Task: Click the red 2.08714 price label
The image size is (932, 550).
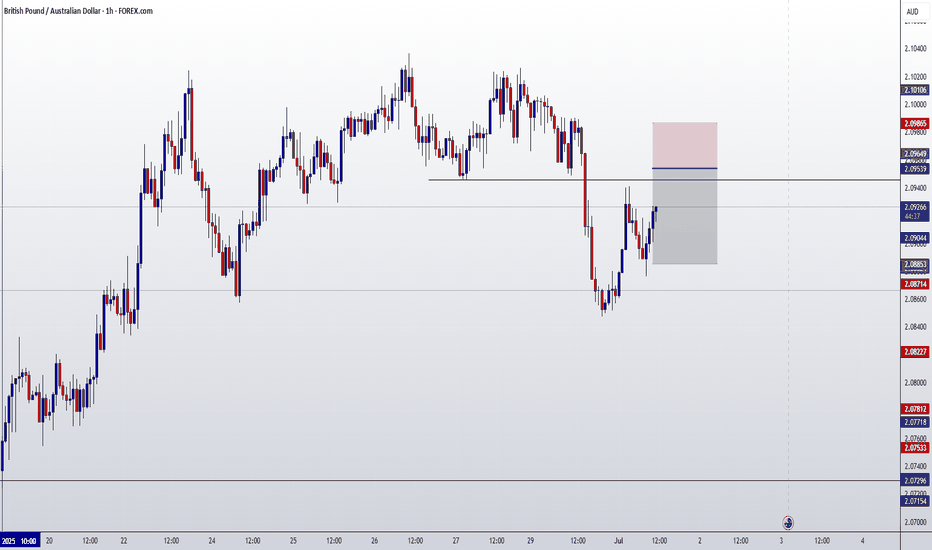Action: click(915, 284)
